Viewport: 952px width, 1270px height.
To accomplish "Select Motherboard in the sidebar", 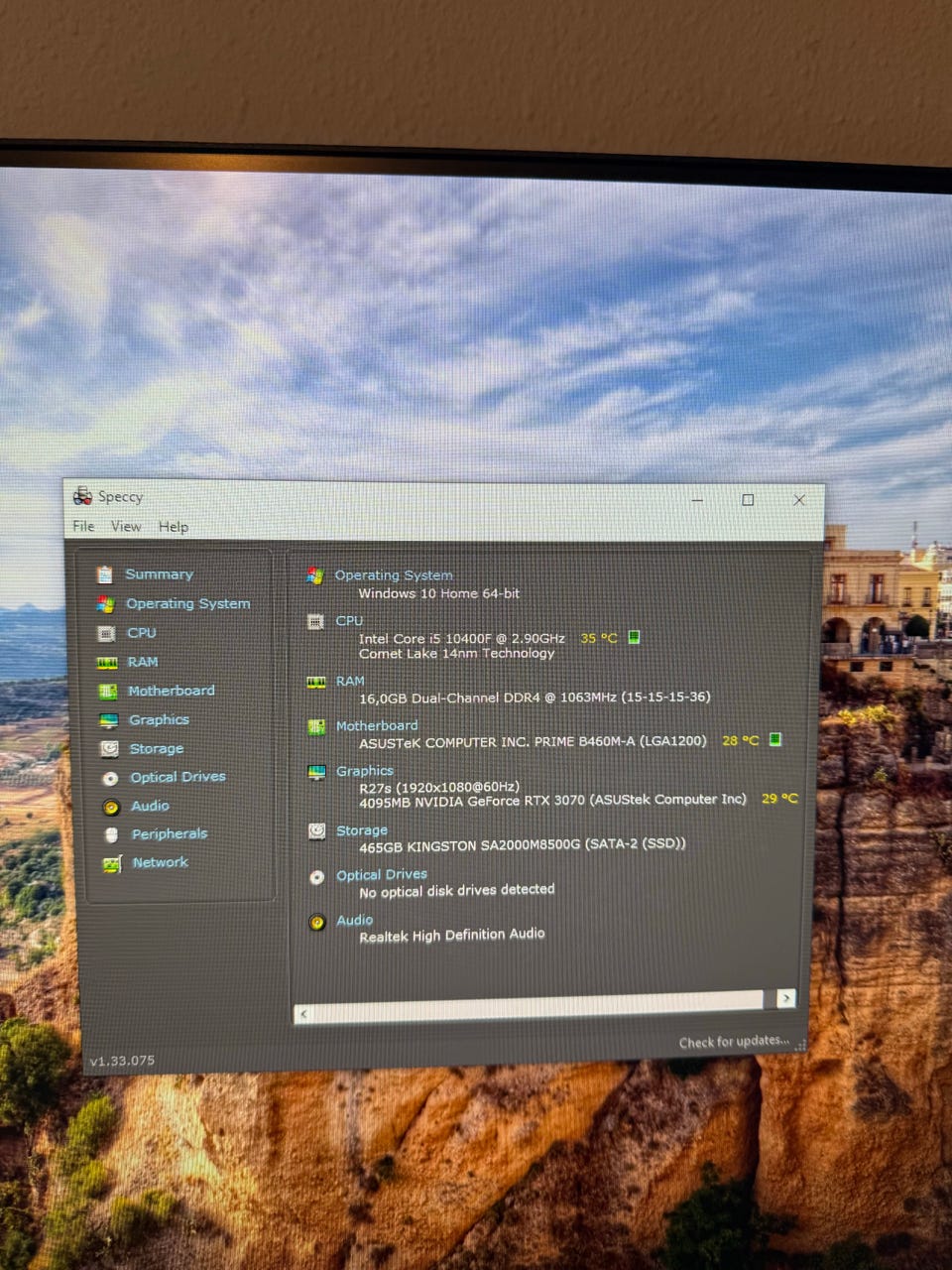I will coord(171,691).
